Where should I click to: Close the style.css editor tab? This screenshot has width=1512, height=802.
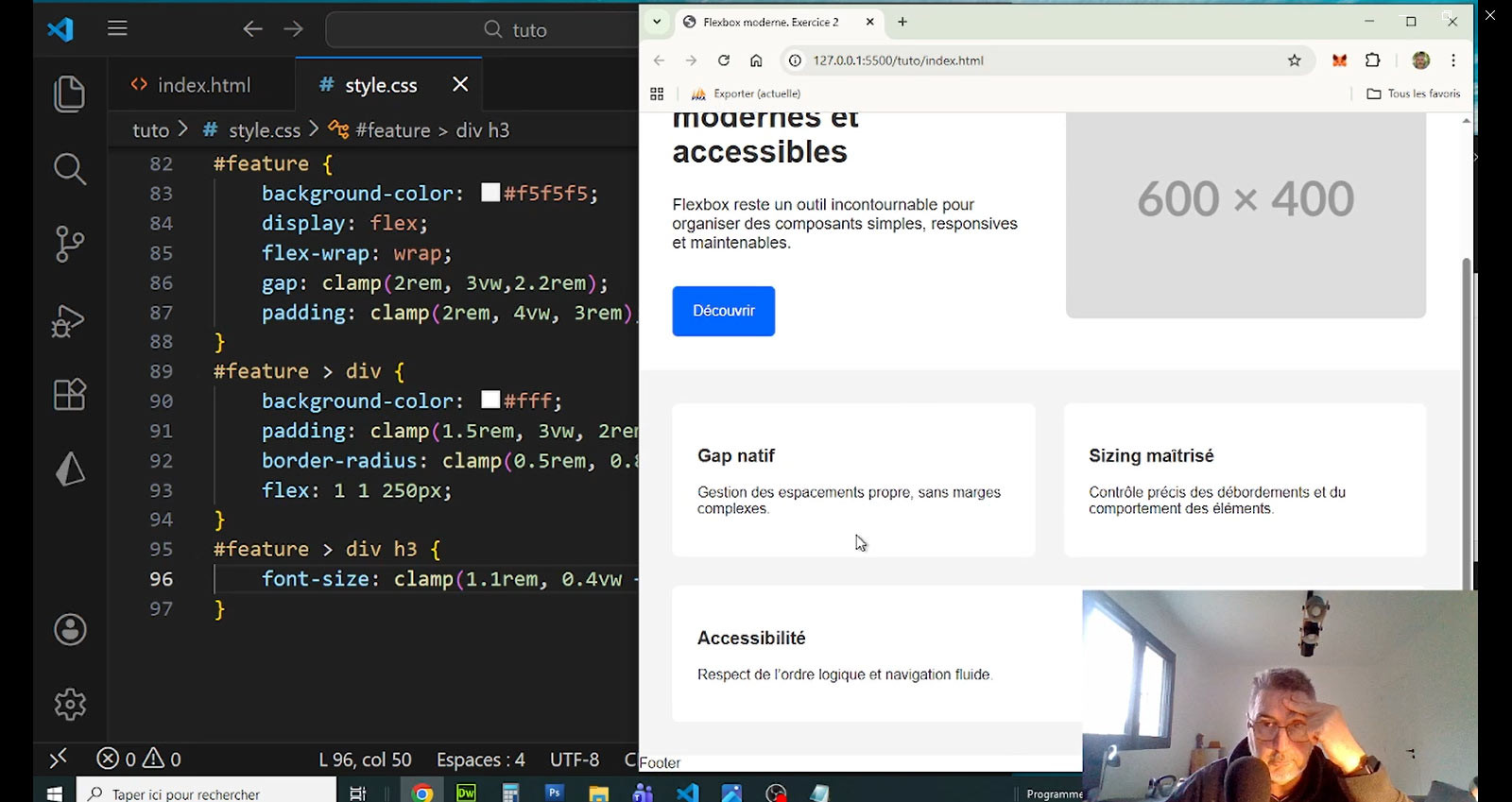click(x=460, y=85)
